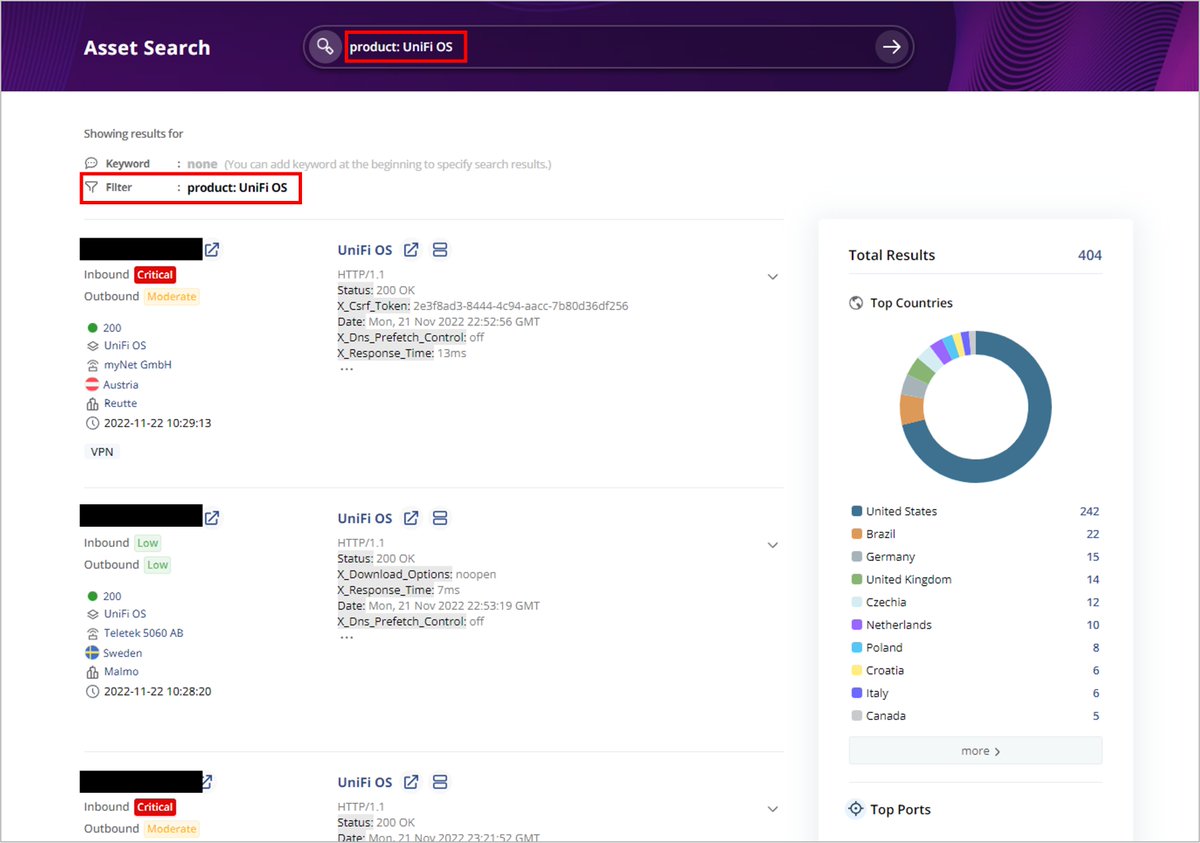Open external link icon next to Sweden UniFi OS title
Image resolution: width=1200 pixels, height=843 pixels.
pyautogui.click(x=411, y=518)
